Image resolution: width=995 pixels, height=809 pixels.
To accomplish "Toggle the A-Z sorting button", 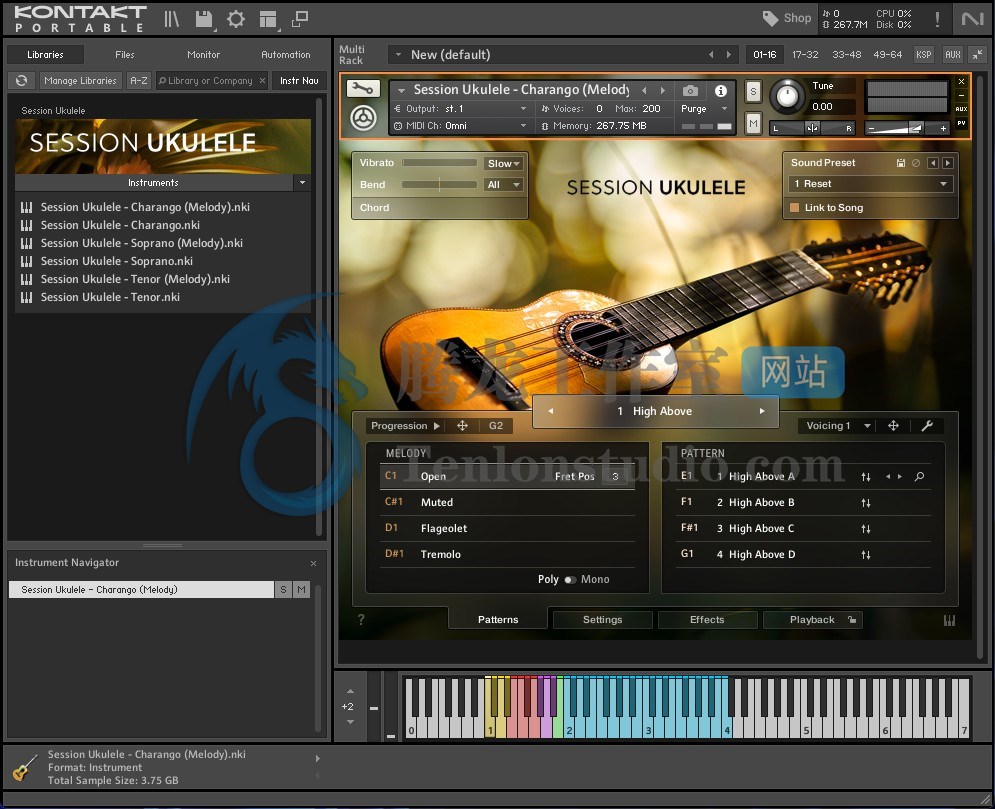I will [139, 81].
